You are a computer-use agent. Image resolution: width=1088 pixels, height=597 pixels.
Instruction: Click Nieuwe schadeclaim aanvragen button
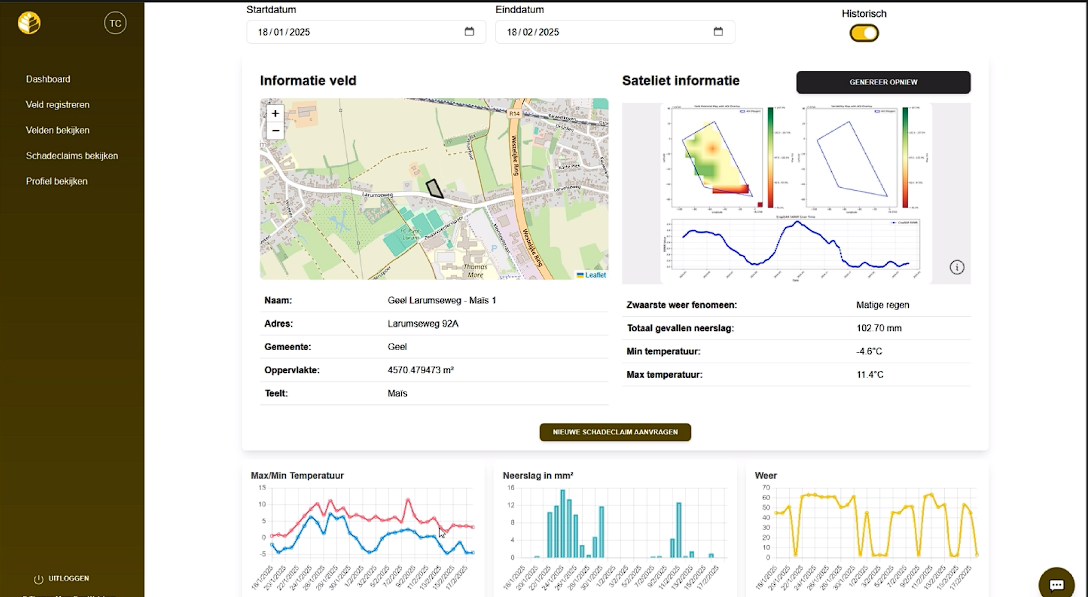615,432
